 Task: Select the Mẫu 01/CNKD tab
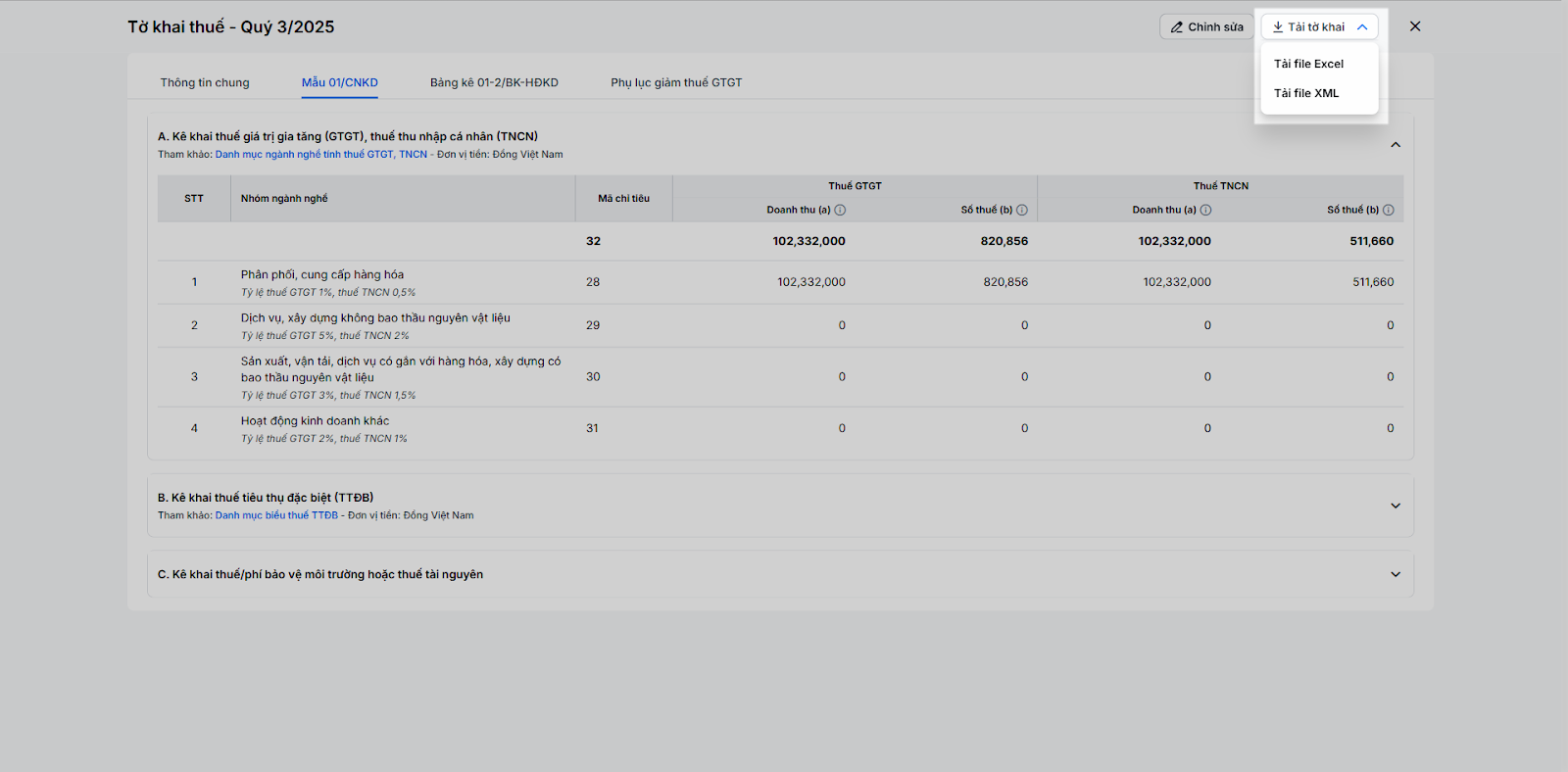(x=339, y=83)
